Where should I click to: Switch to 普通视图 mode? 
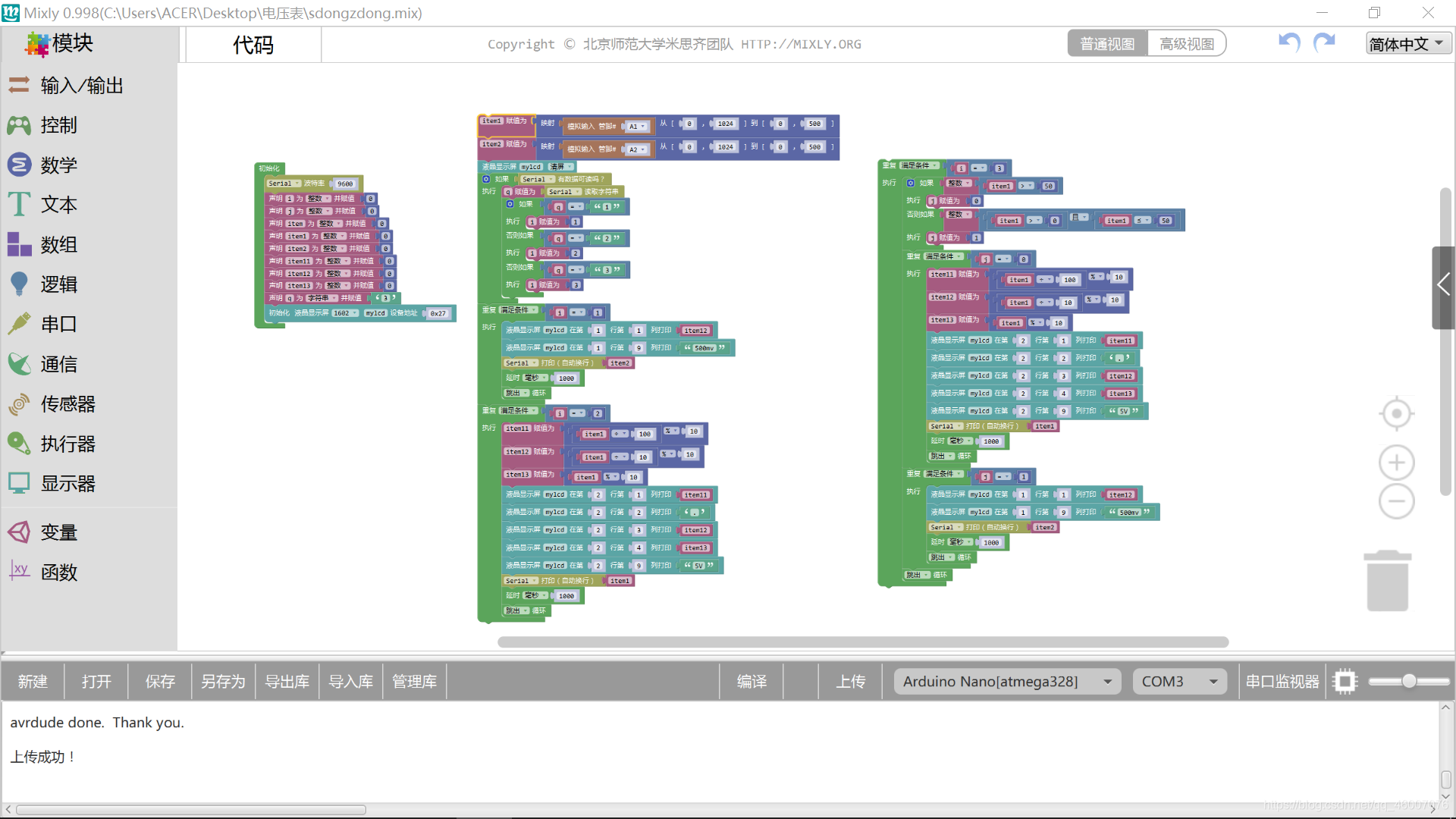[x=1107, y=44]
